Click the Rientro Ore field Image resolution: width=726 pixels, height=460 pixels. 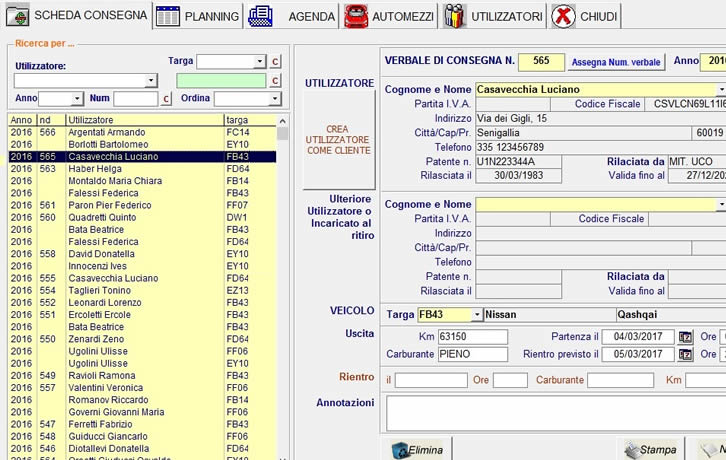pos(510,380)
